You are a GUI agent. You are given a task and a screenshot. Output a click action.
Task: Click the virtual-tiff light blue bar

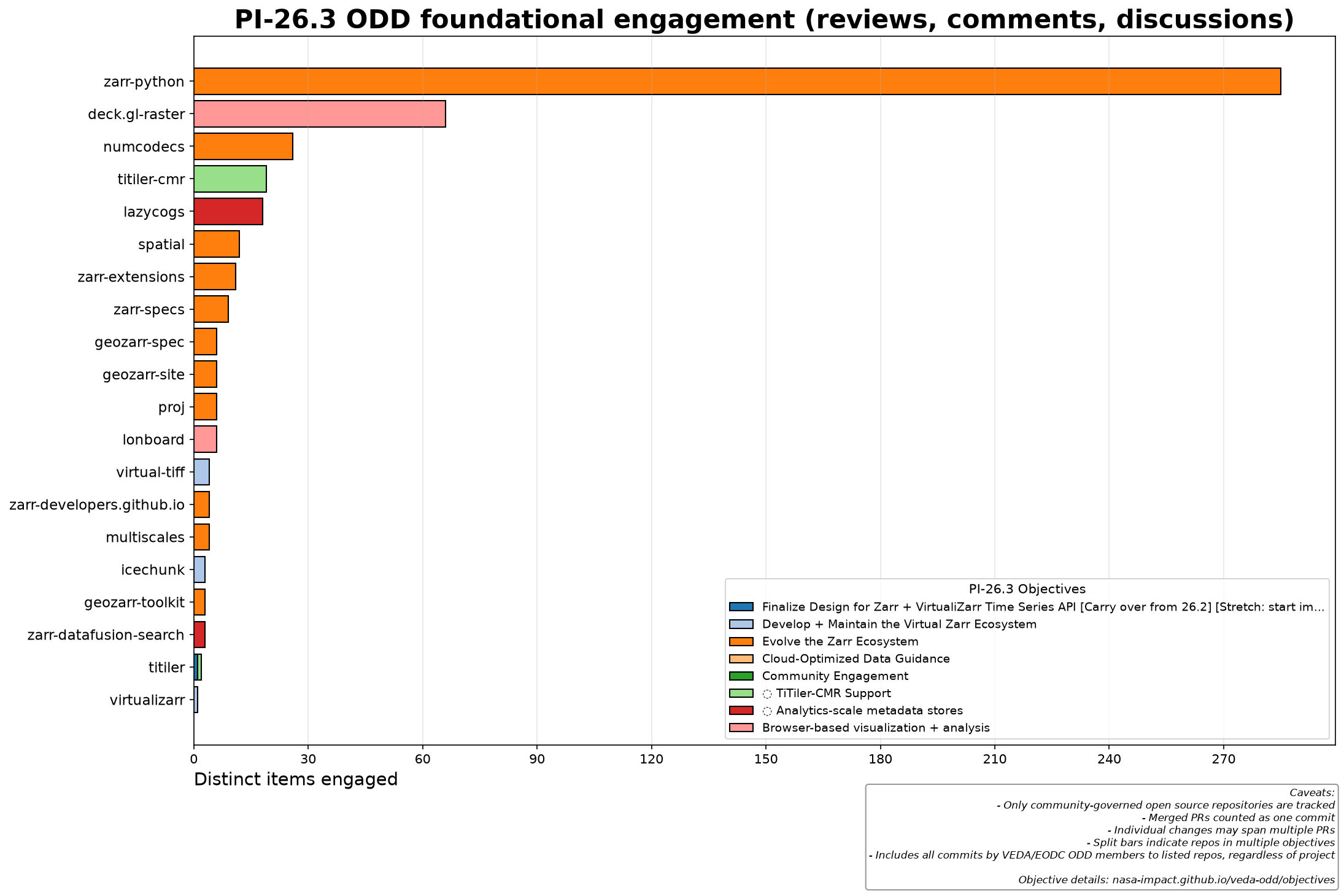click(x=201, y=472)
